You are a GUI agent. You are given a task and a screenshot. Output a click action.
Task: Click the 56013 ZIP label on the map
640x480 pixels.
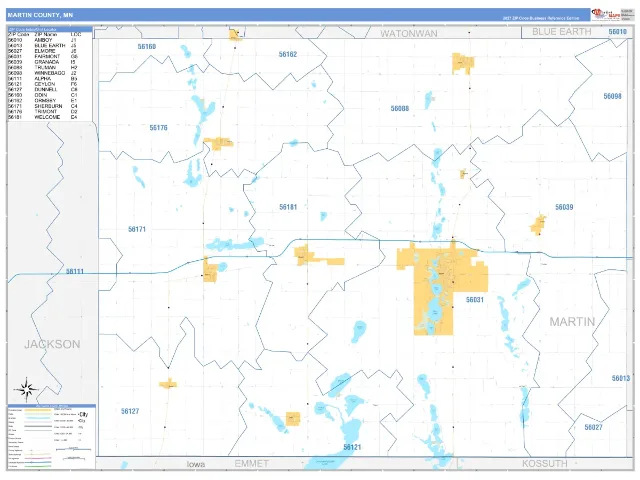coord(621,378)
